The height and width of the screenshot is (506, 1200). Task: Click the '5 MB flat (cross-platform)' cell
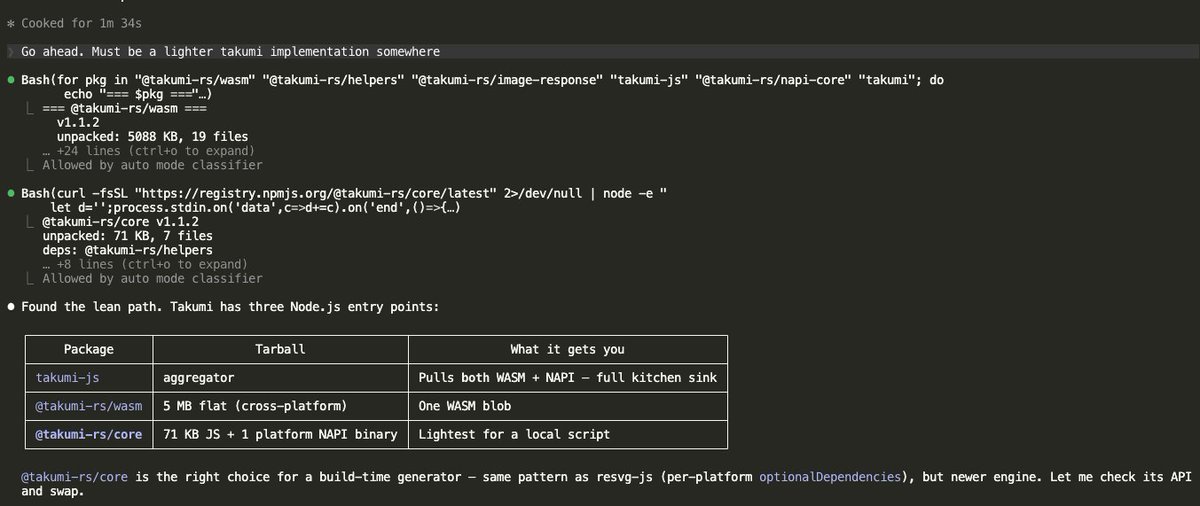254,406
